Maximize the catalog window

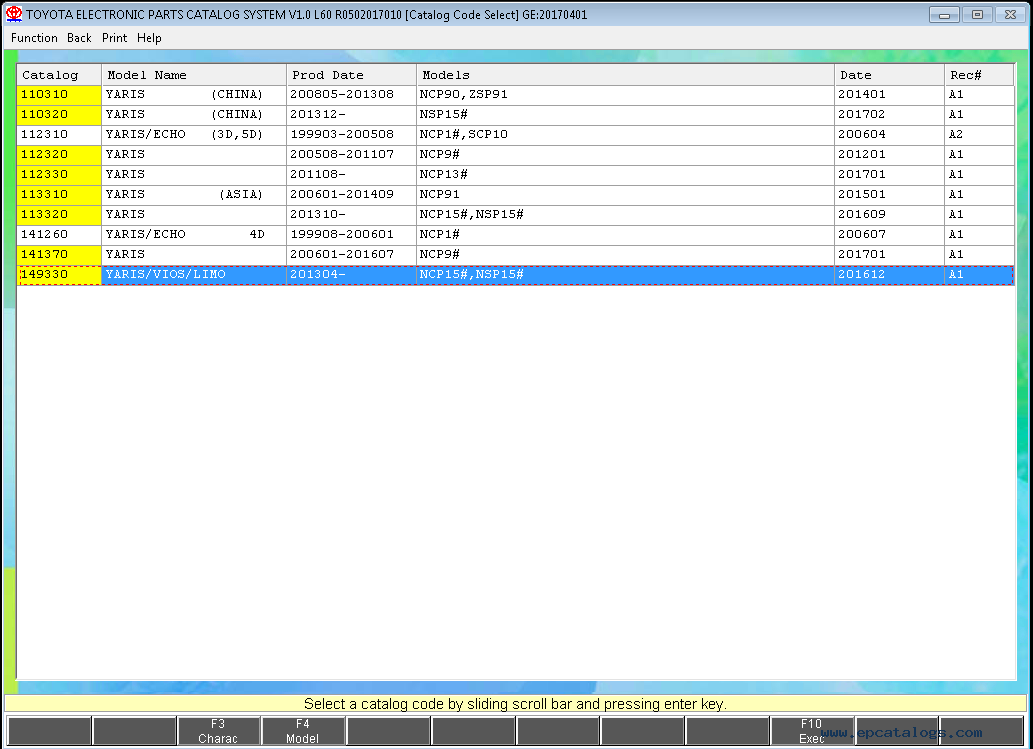coord(976,14)
